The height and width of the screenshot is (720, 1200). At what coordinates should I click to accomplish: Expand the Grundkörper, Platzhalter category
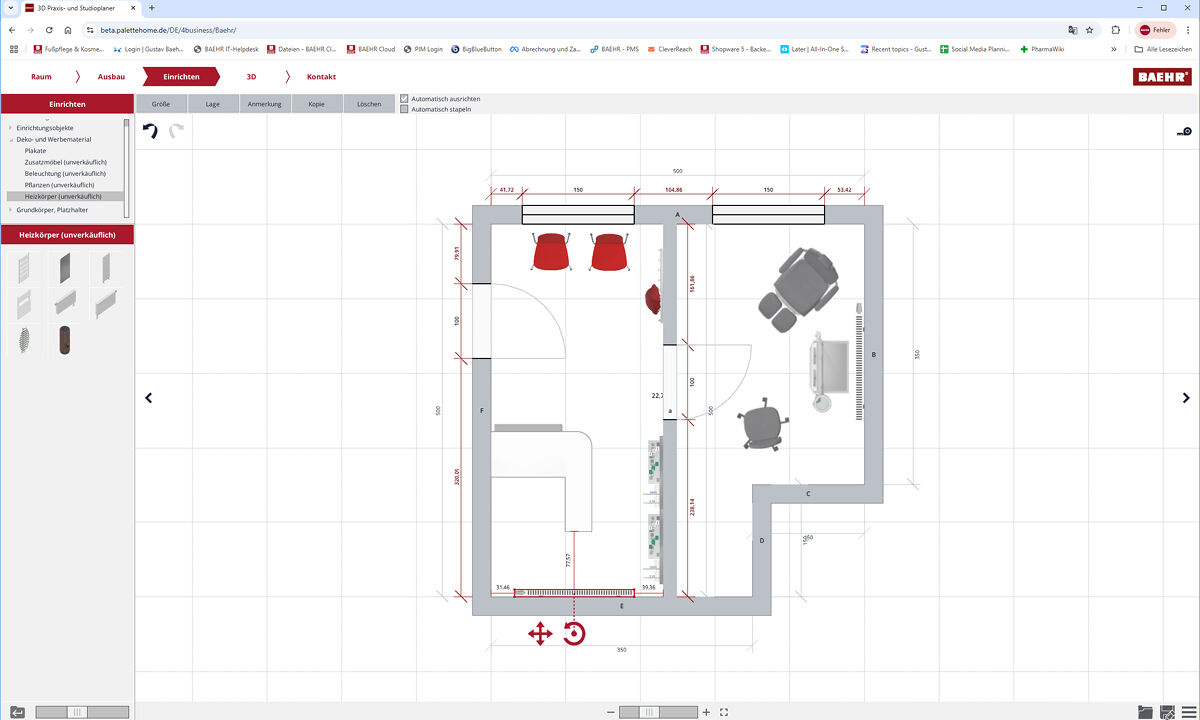(x=8, y=210)
